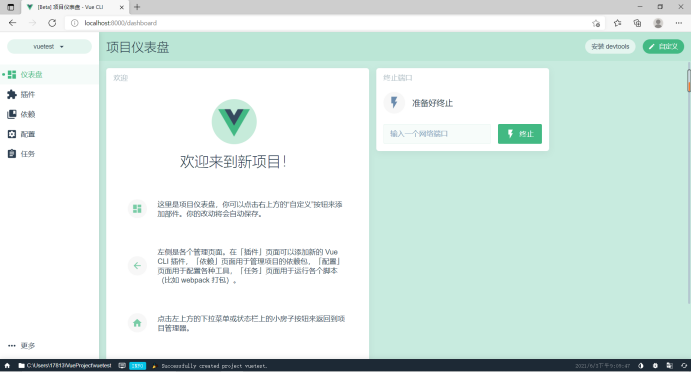Click the bug report icon in status bar

point(655,365)
